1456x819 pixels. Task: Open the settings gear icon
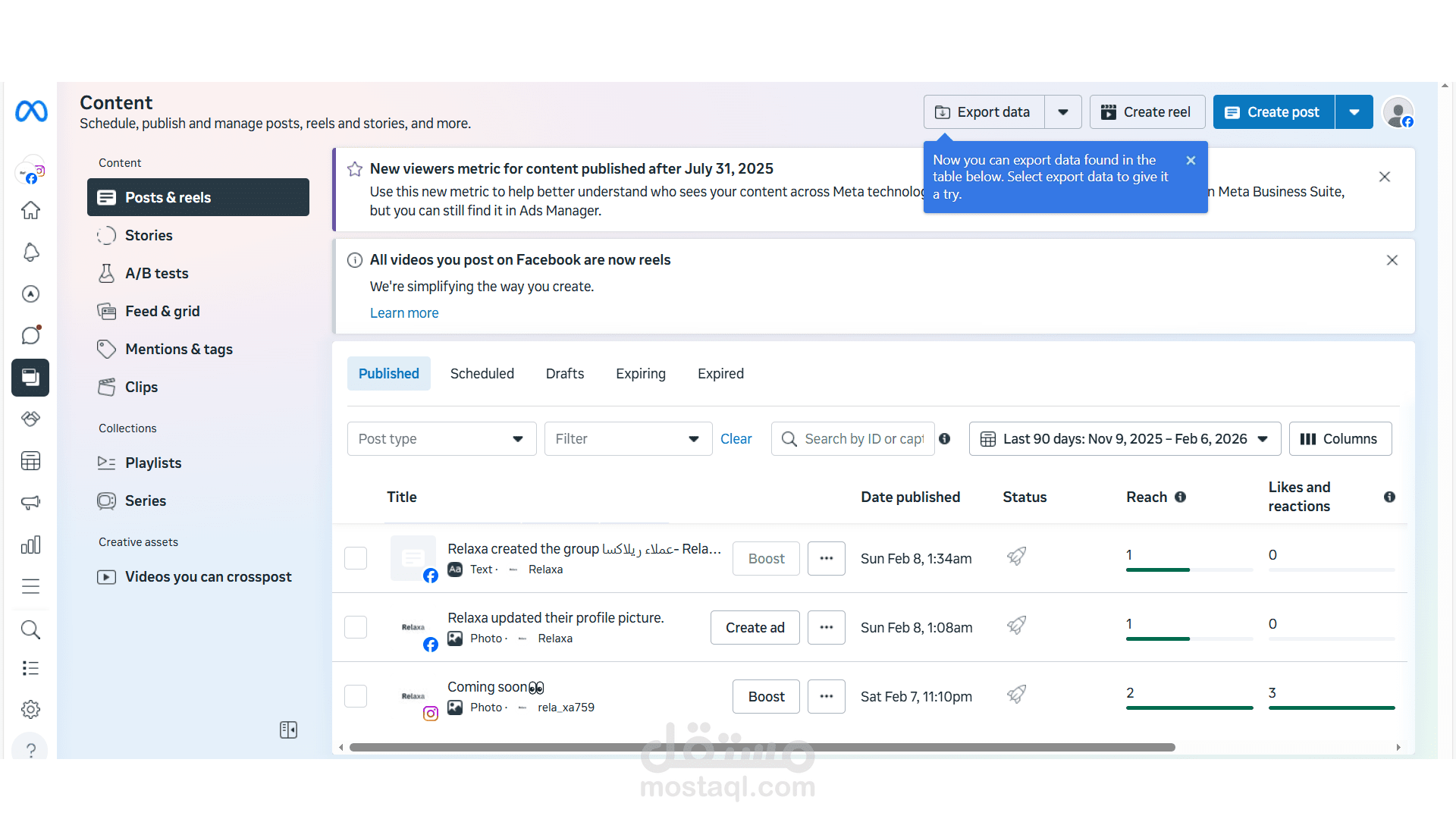click(30, 709)
